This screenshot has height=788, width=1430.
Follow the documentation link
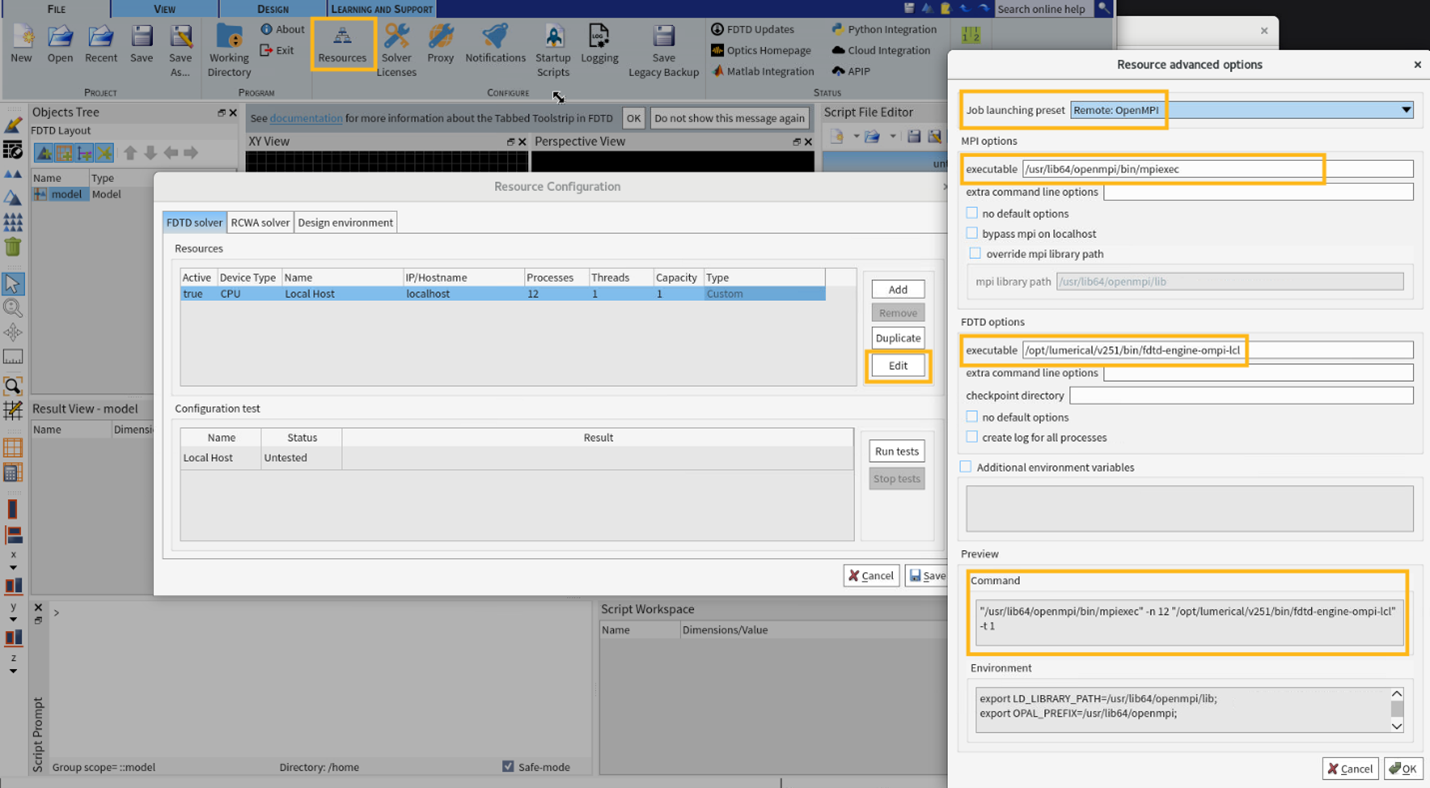tap(306, 118)
